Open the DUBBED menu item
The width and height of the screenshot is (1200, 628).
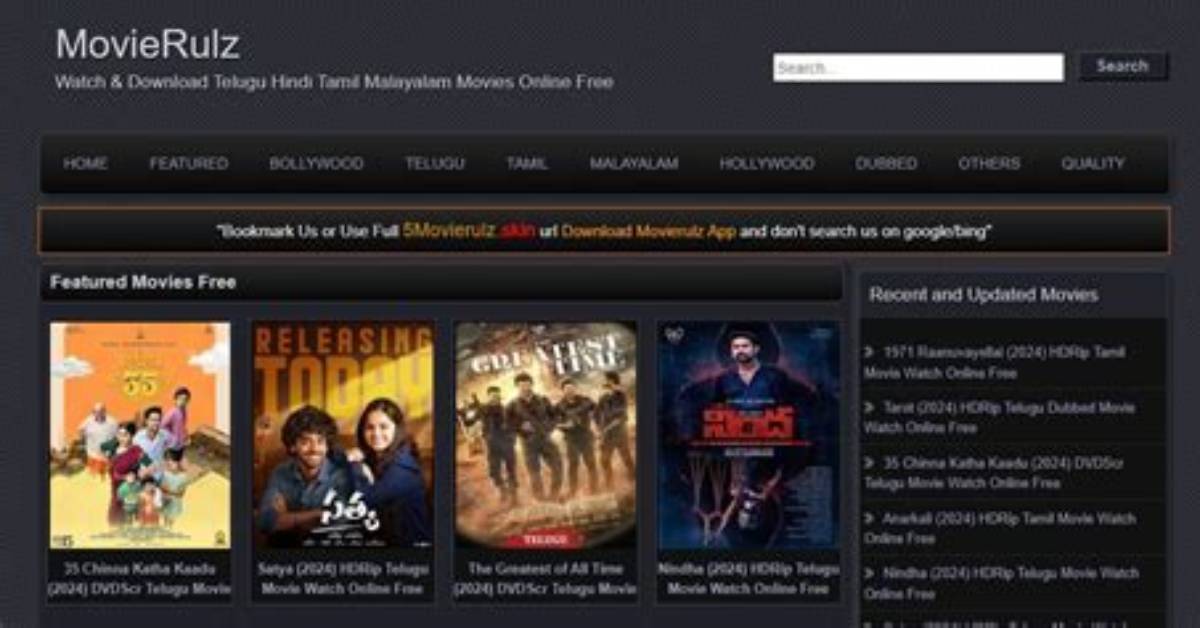pos(886,163)
